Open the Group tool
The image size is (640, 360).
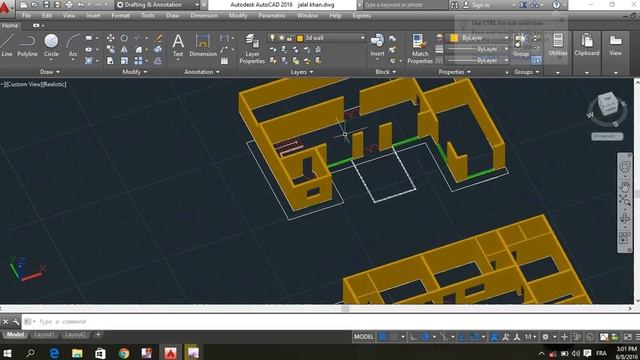521,45
